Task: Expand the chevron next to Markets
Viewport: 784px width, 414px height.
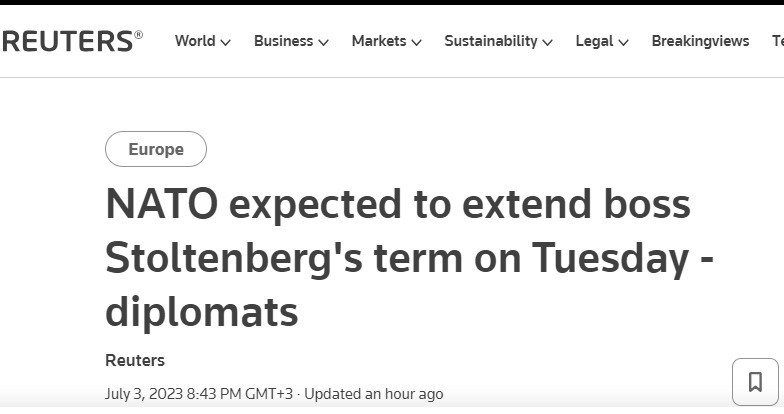Action: (416, 42)
